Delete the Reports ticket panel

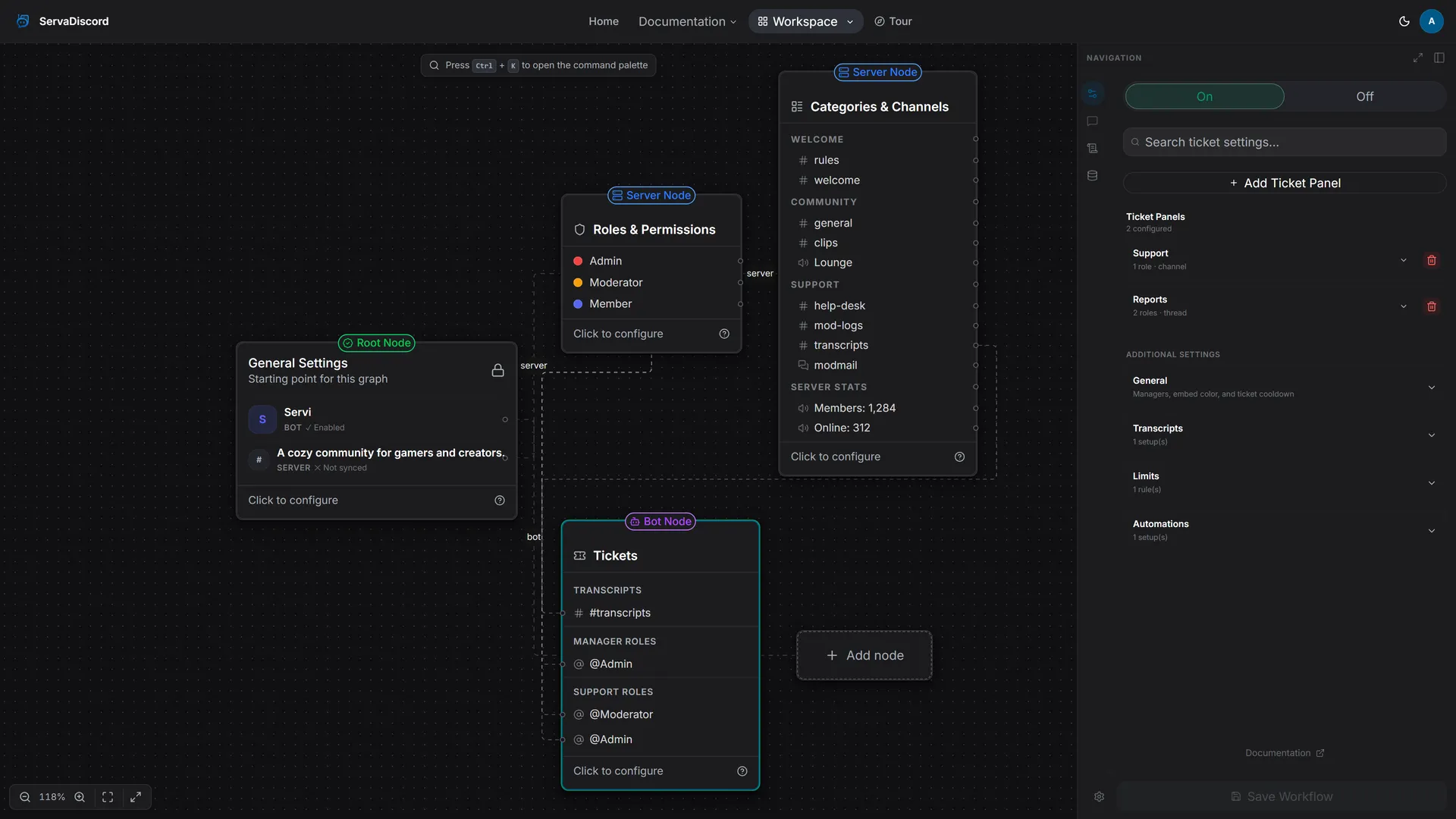[x=1432, y=306]
